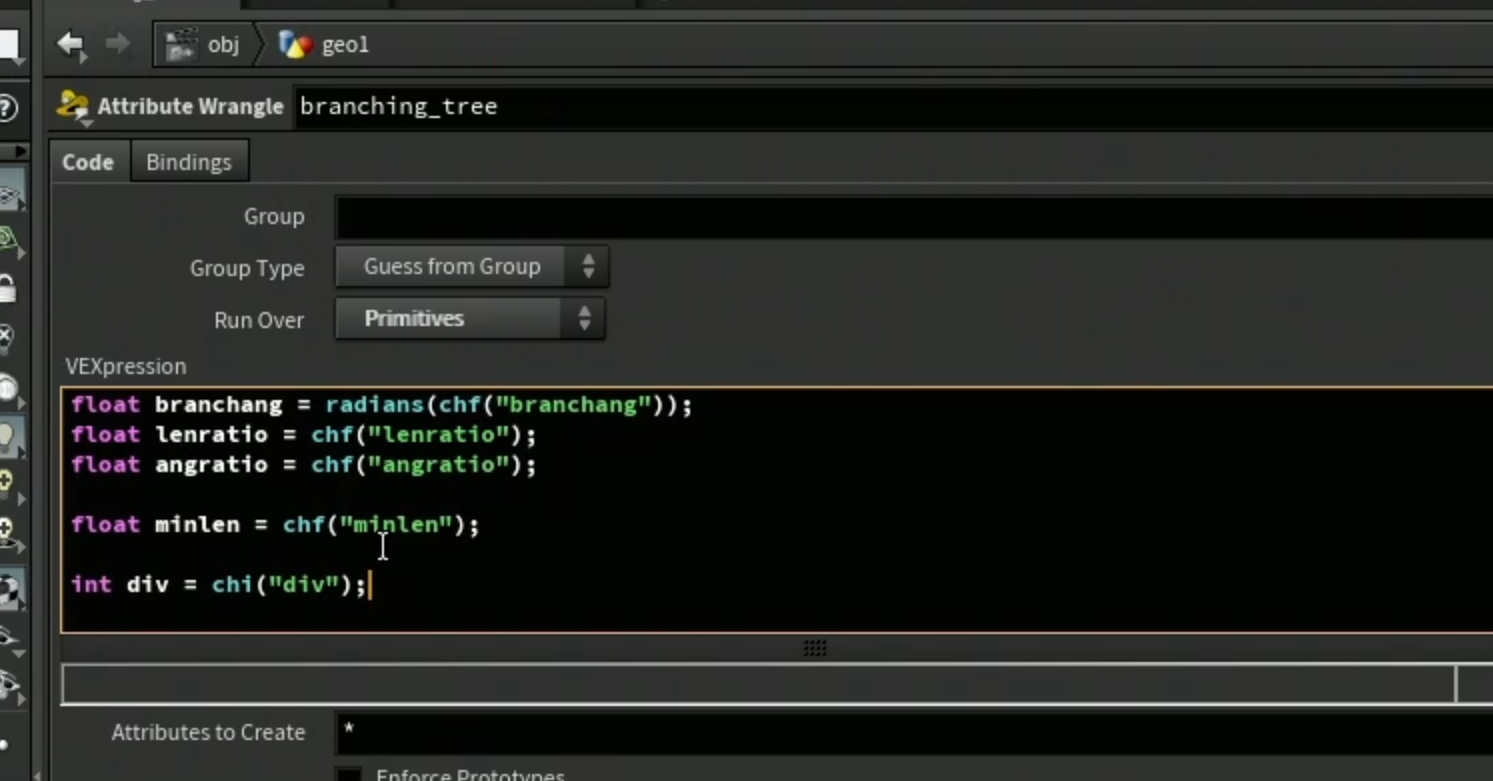Select the Code tab
The height and width of the screenshot is (781, 1493).
(88, 162)
